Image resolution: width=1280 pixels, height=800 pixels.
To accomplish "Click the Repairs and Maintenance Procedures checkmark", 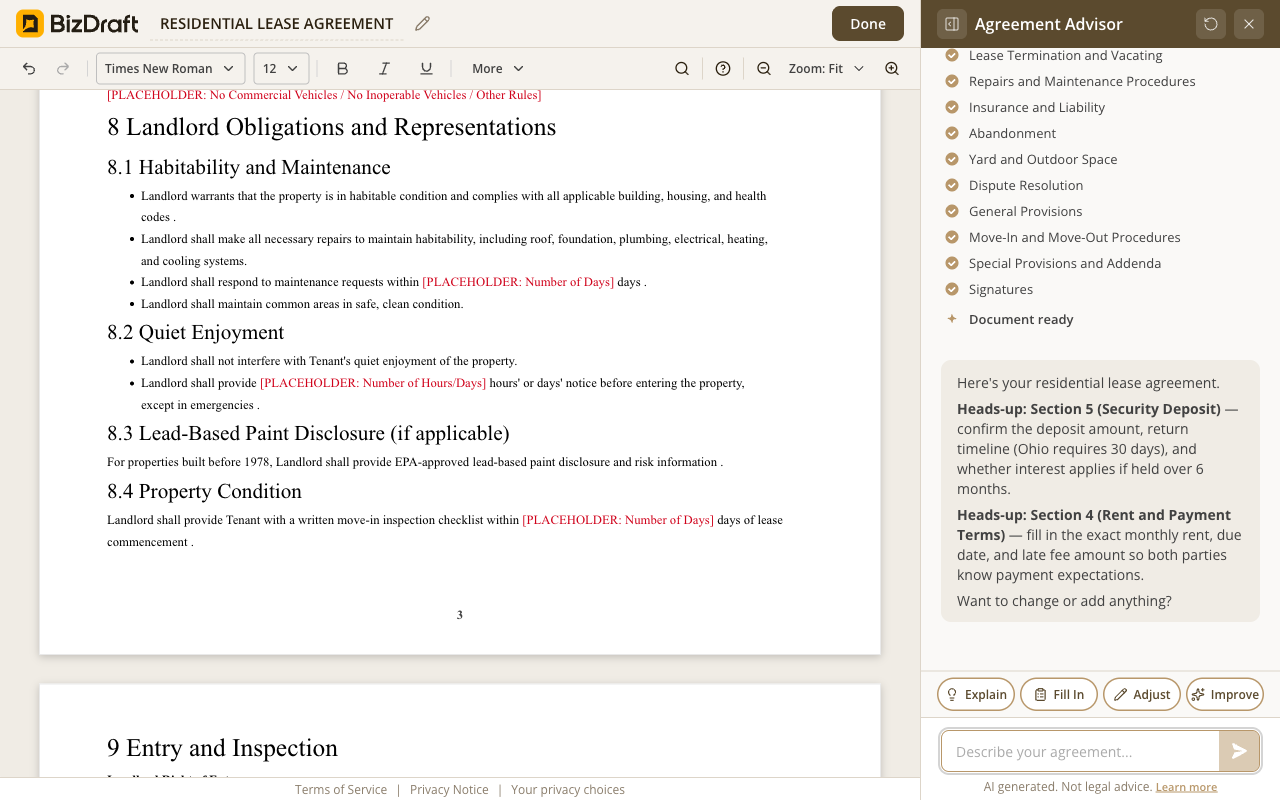I will click(x=952, y=82).
